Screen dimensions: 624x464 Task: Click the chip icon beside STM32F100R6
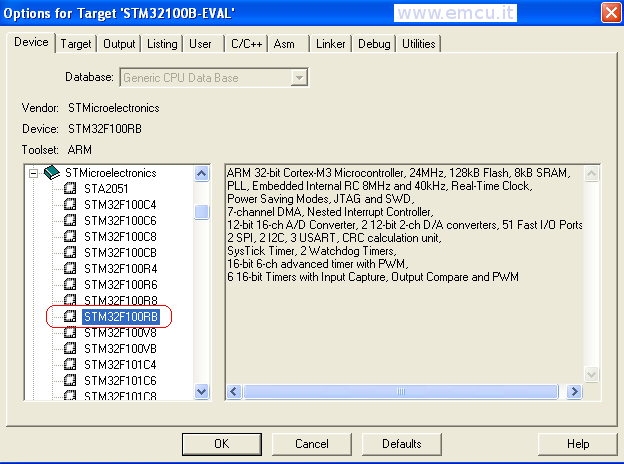coord(70,284)
